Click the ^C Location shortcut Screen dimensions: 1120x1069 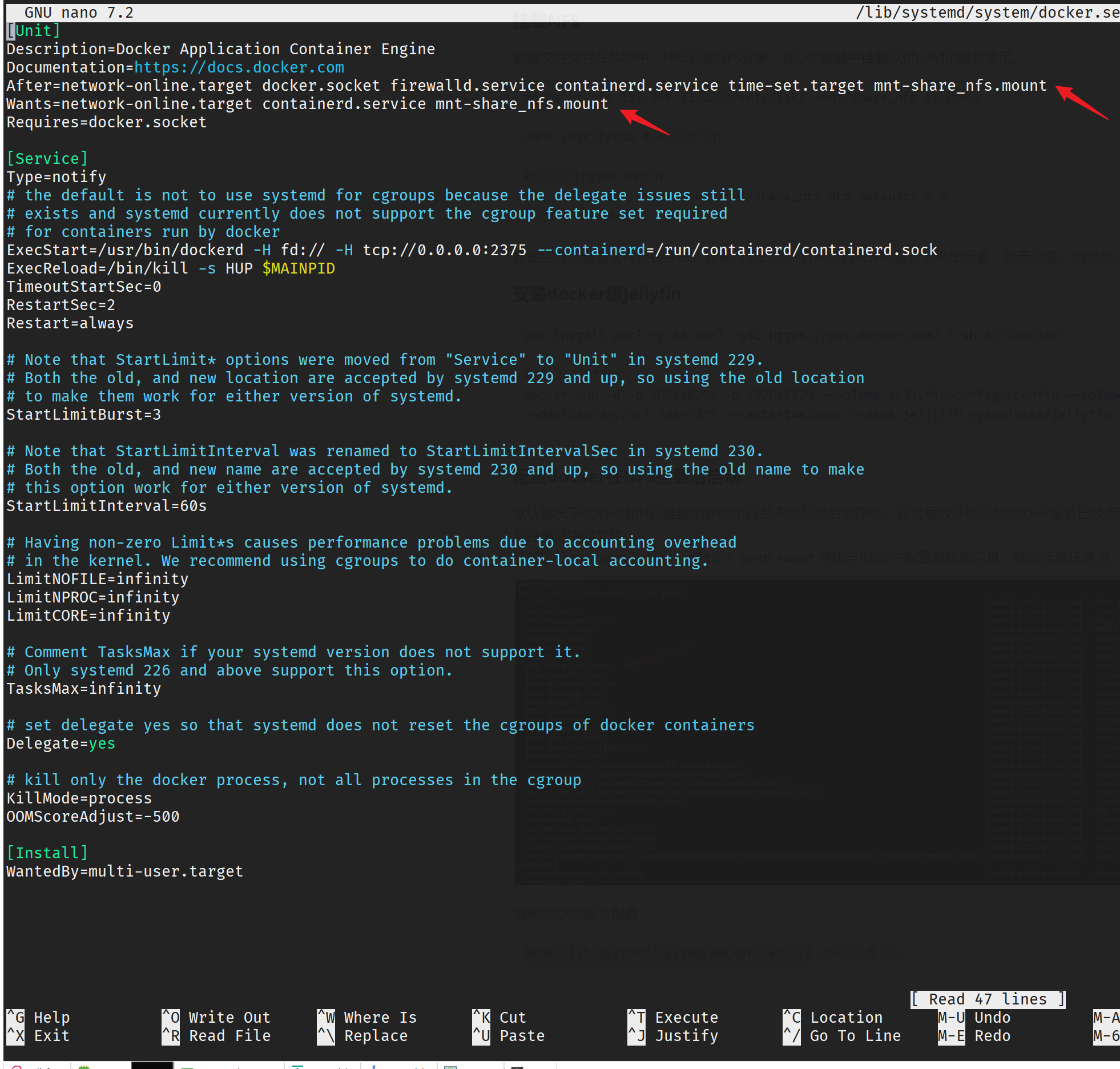(x=833, y=1017)
